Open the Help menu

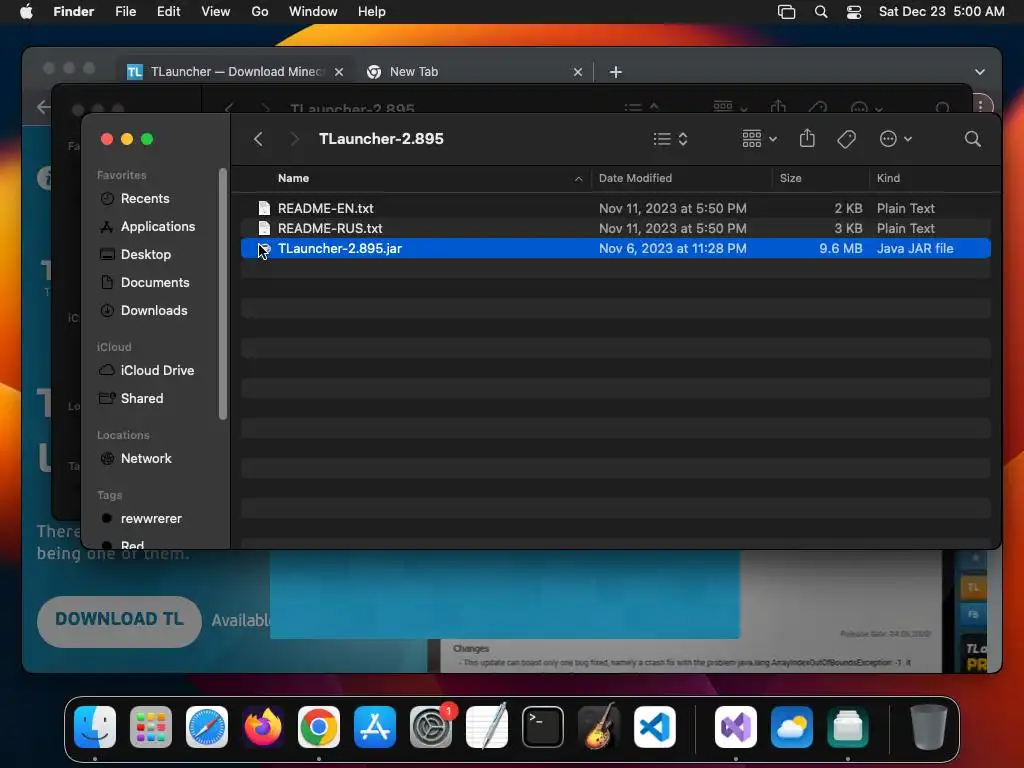pyautogui.click(x=372, y=12)
